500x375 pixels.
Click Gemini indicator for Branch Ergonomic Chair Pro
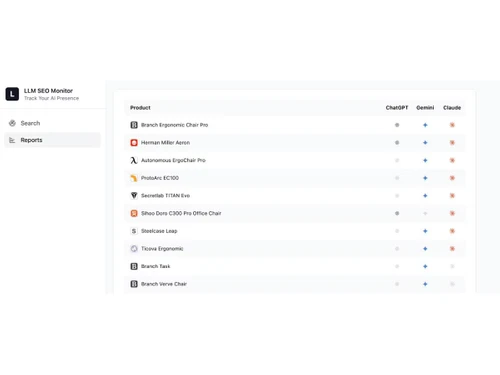(425, 125)
